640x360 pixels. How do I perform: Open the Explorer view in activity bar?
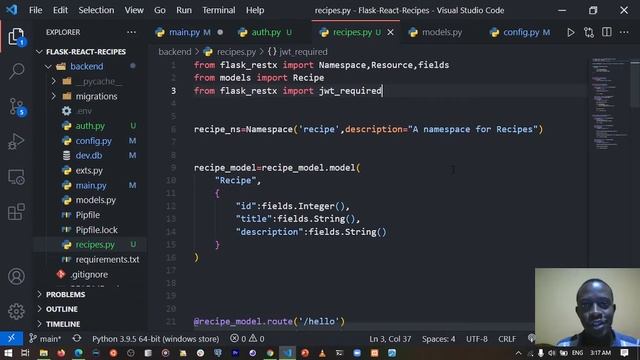(16, 37)
